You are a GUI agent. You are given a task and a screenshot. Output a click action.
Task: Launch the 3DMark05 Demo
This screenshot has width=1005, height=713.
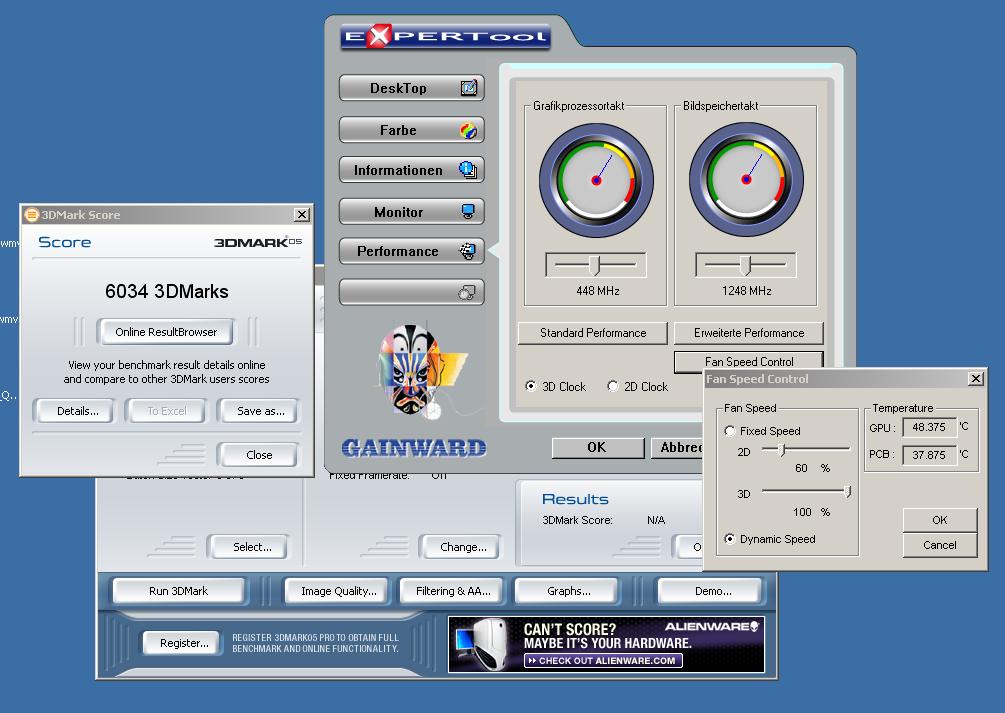[712, 591]
